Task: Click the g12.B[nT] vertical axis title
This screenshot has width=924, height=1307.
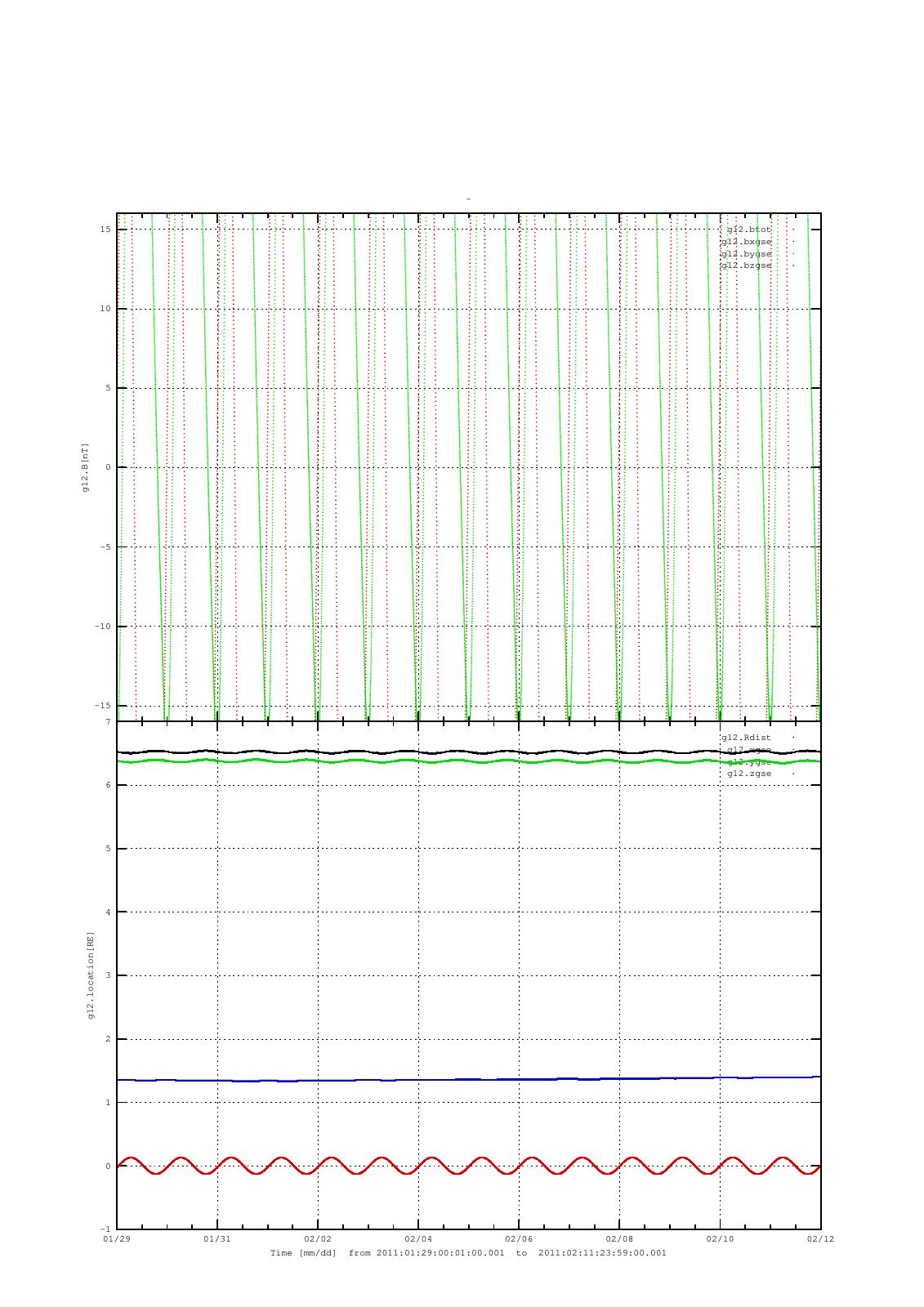Action: tap(85, 467)
